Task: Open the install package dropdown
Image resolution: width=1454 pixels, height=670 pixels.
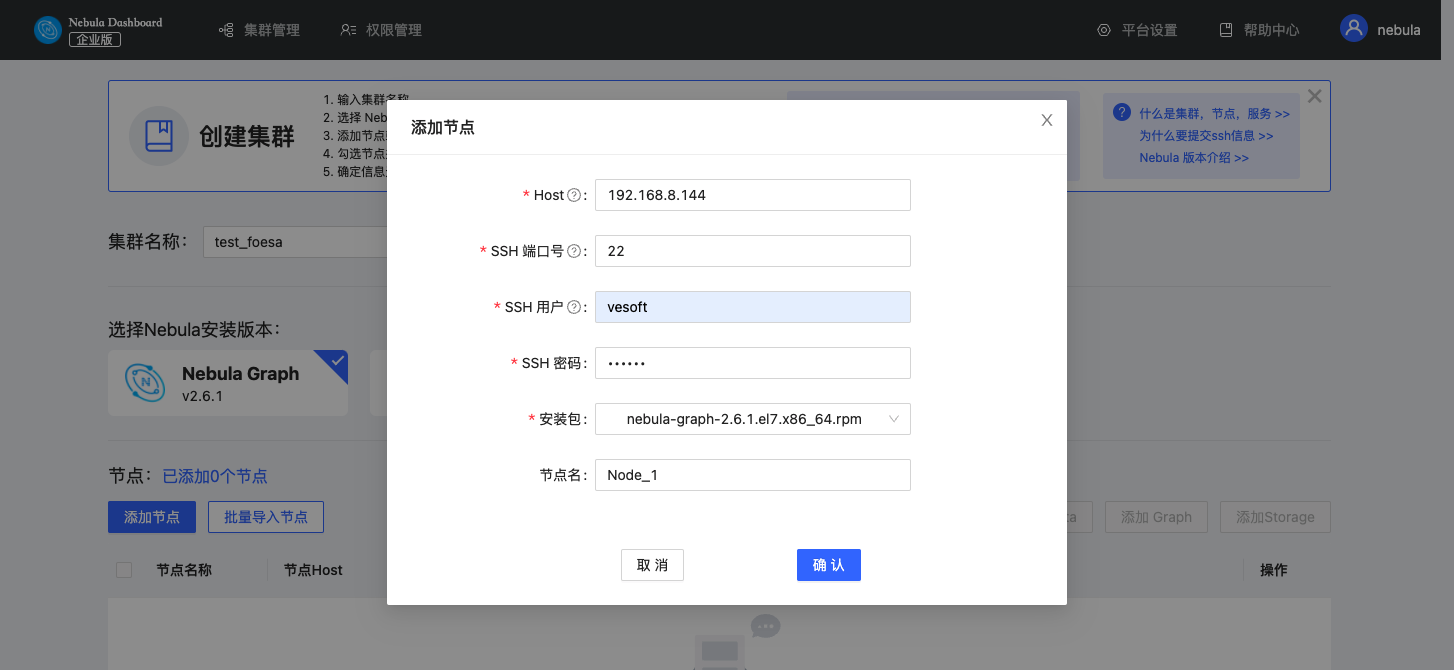Action: coord(752,419)
